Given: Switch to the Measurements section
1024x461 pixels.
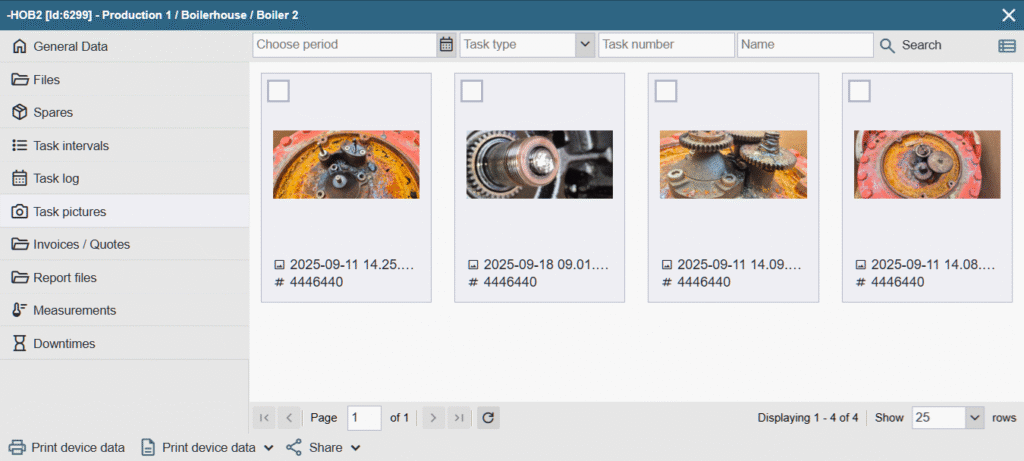Looking at the screenshot, I should 74,310.
